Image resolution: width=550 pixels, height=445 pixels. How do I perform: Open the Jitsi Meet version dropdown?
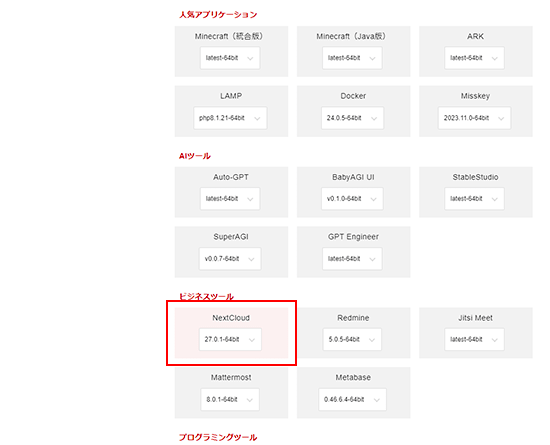click(x=474, y=339)
